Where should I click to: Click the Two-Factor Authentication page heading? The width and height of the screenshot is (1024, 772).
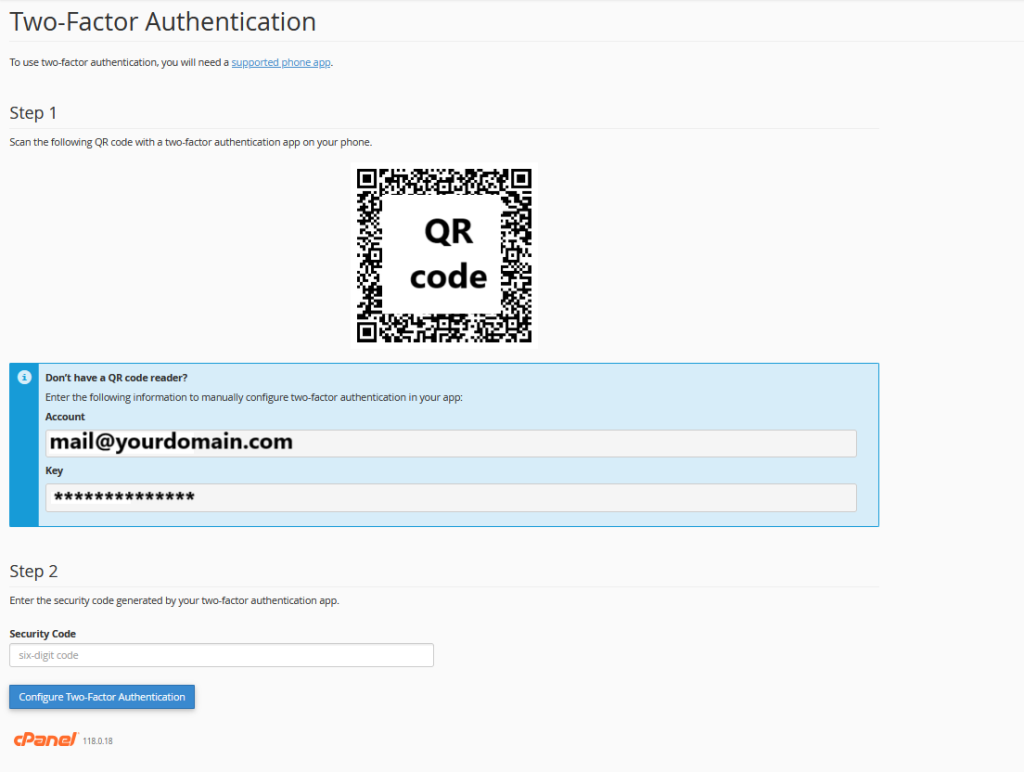pos(163,21)
